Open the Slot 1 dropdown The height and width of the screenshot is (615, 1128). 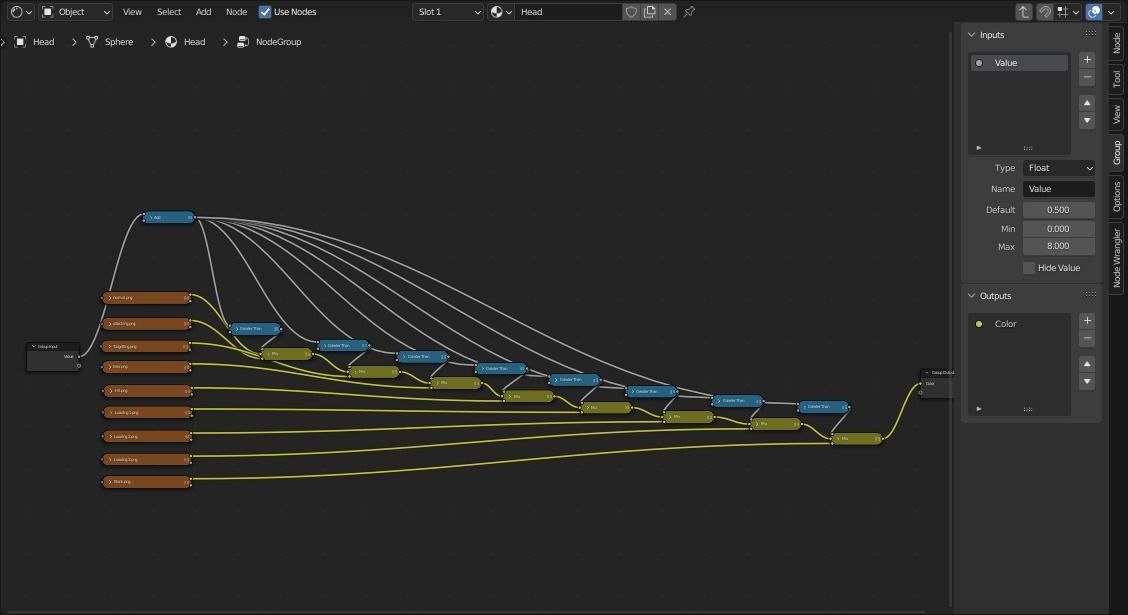(448, 12)
